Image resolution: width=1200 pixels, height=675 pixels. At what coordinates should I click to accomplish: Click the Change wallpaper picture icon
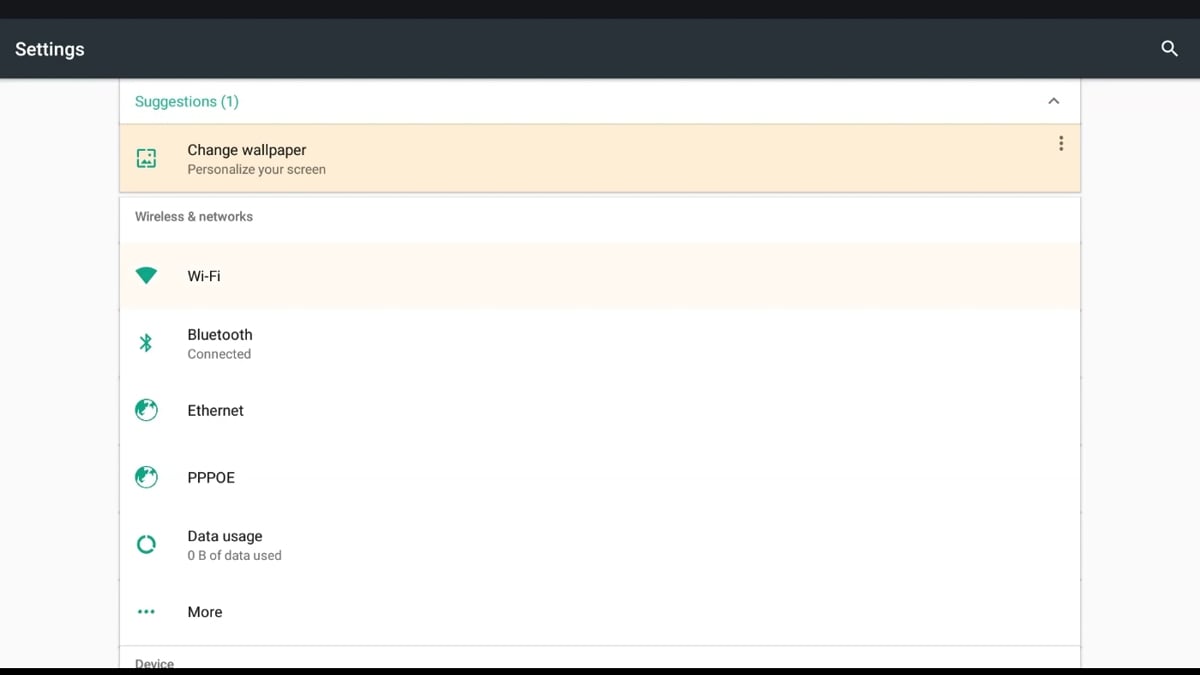coord(146,158)
